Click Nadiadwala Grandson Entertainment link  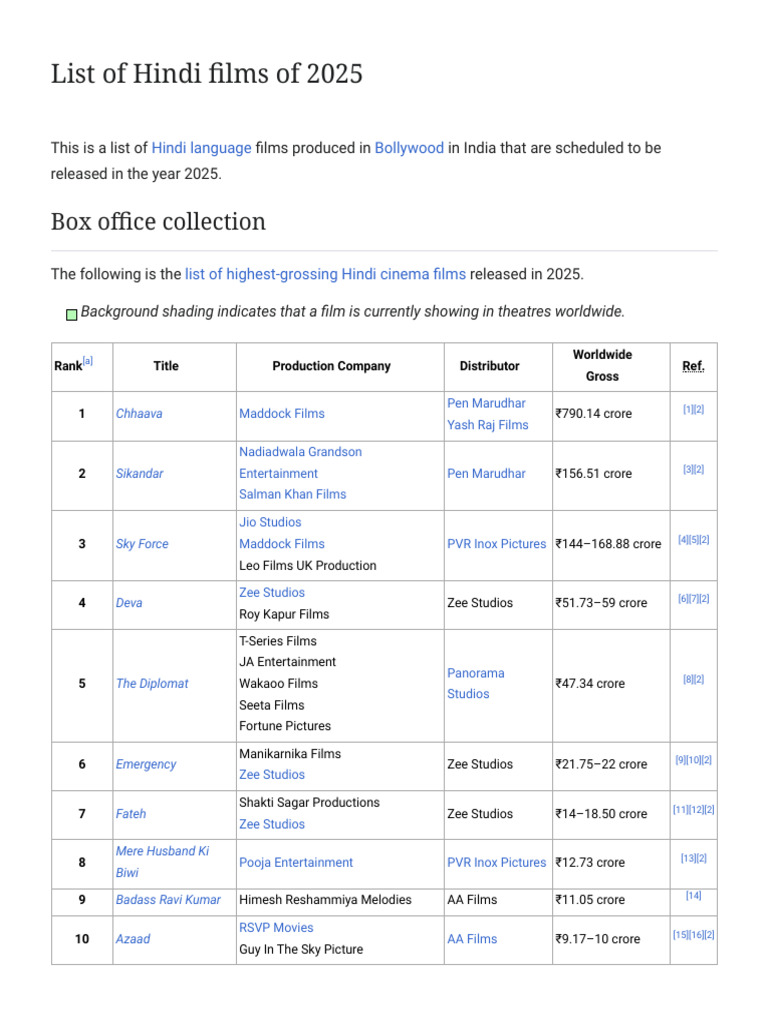tap(300, 462)
